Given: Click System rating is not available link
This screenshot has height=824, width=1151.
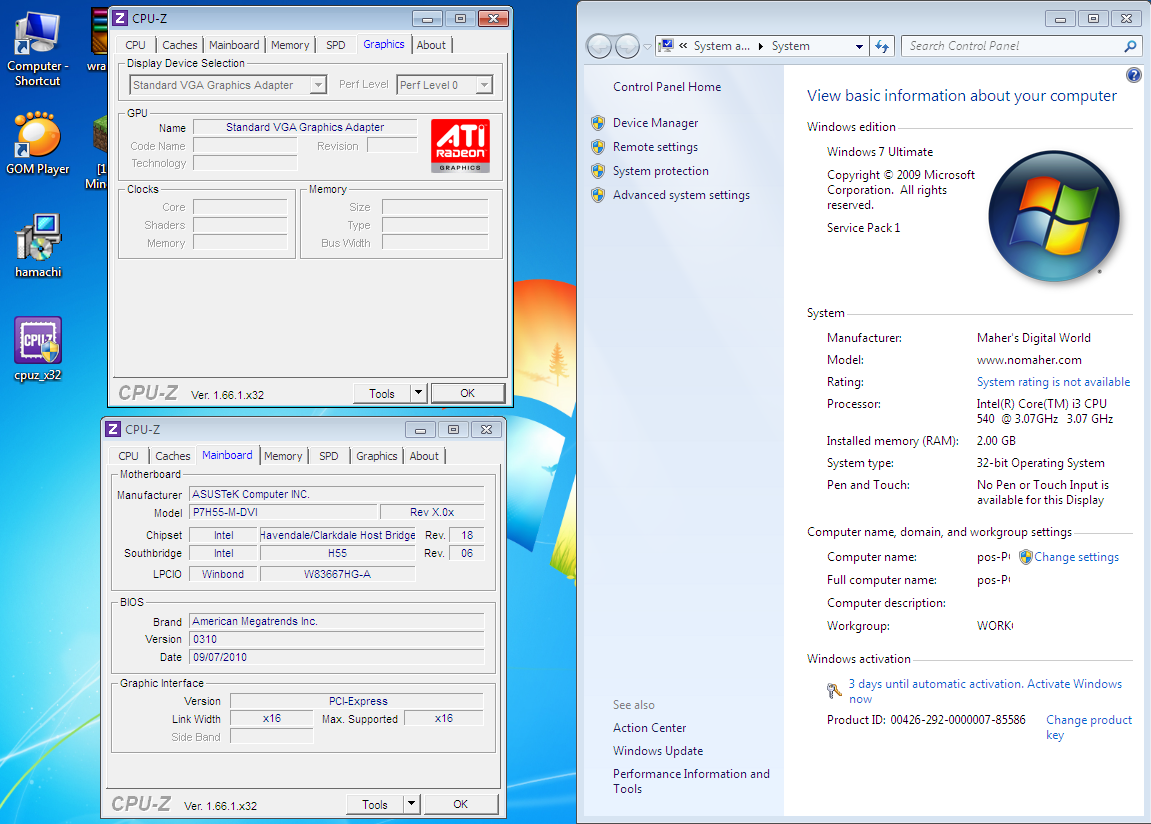Looking at the screenshot, I should (1053, 382).
